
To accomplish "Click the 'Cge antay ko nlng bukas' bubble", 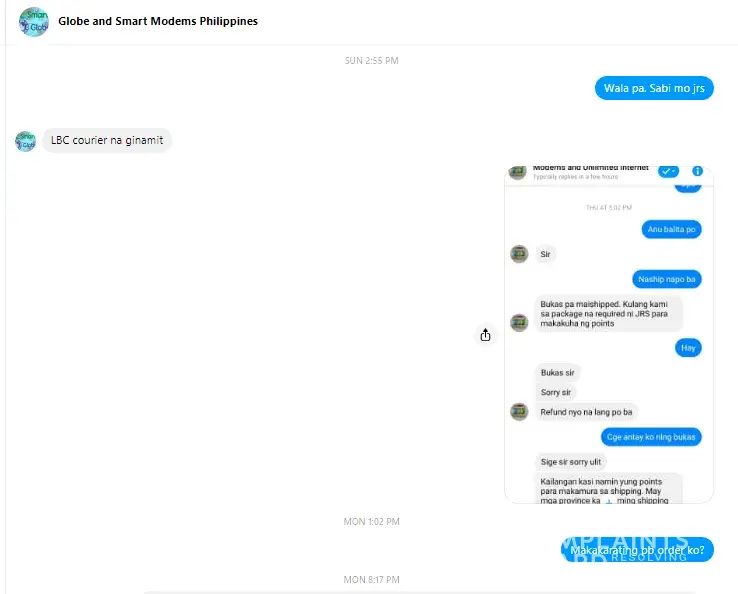I will [x=651, y=437].
